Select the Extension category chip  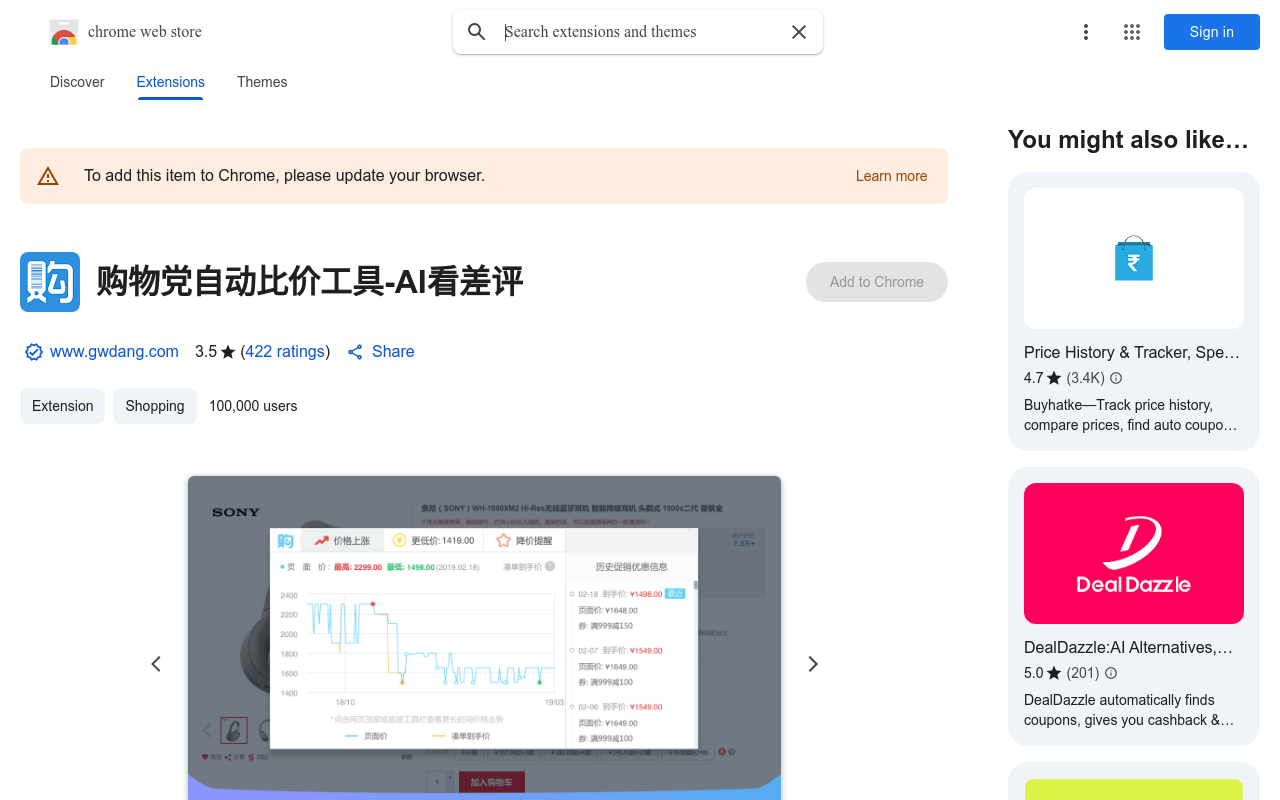62,406
